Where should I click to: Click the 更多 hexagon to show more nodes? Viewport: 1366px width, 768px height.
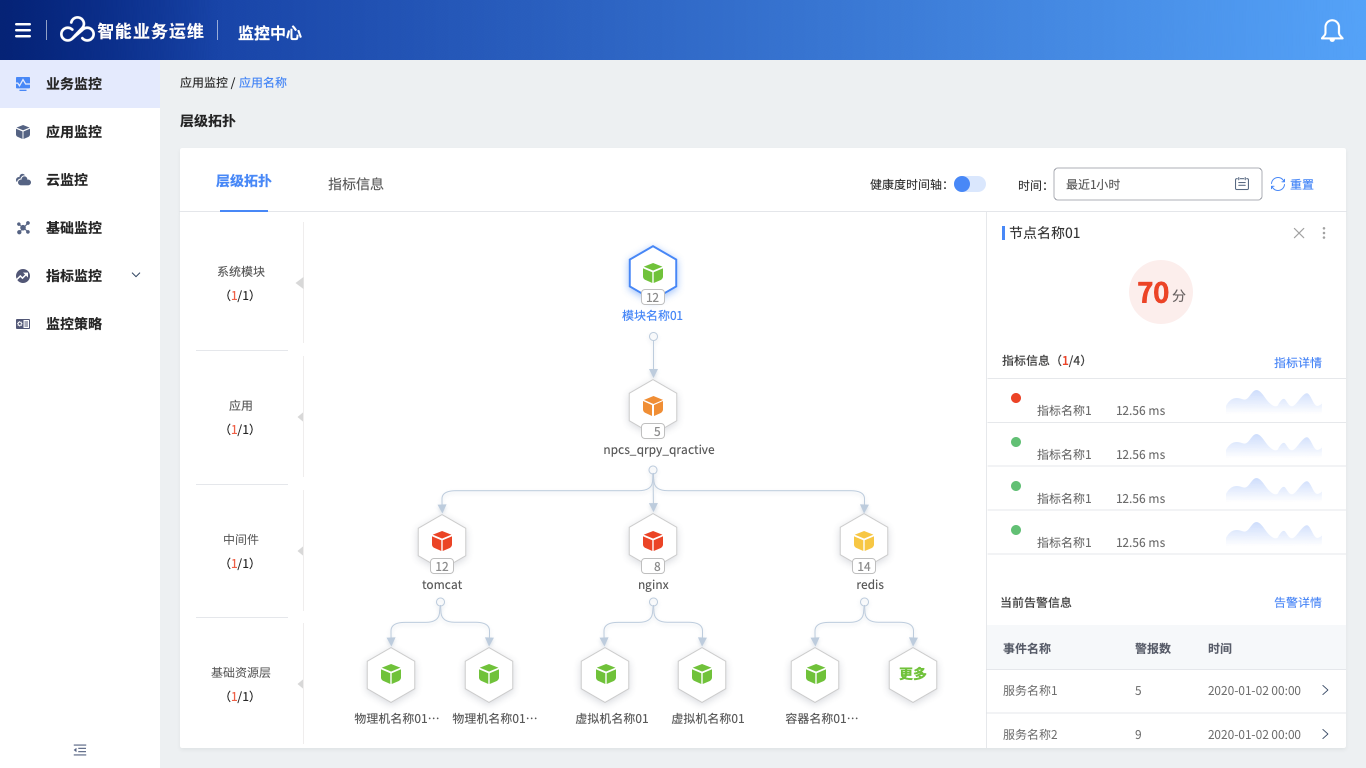pyautogui.click(x=913, y=675)
